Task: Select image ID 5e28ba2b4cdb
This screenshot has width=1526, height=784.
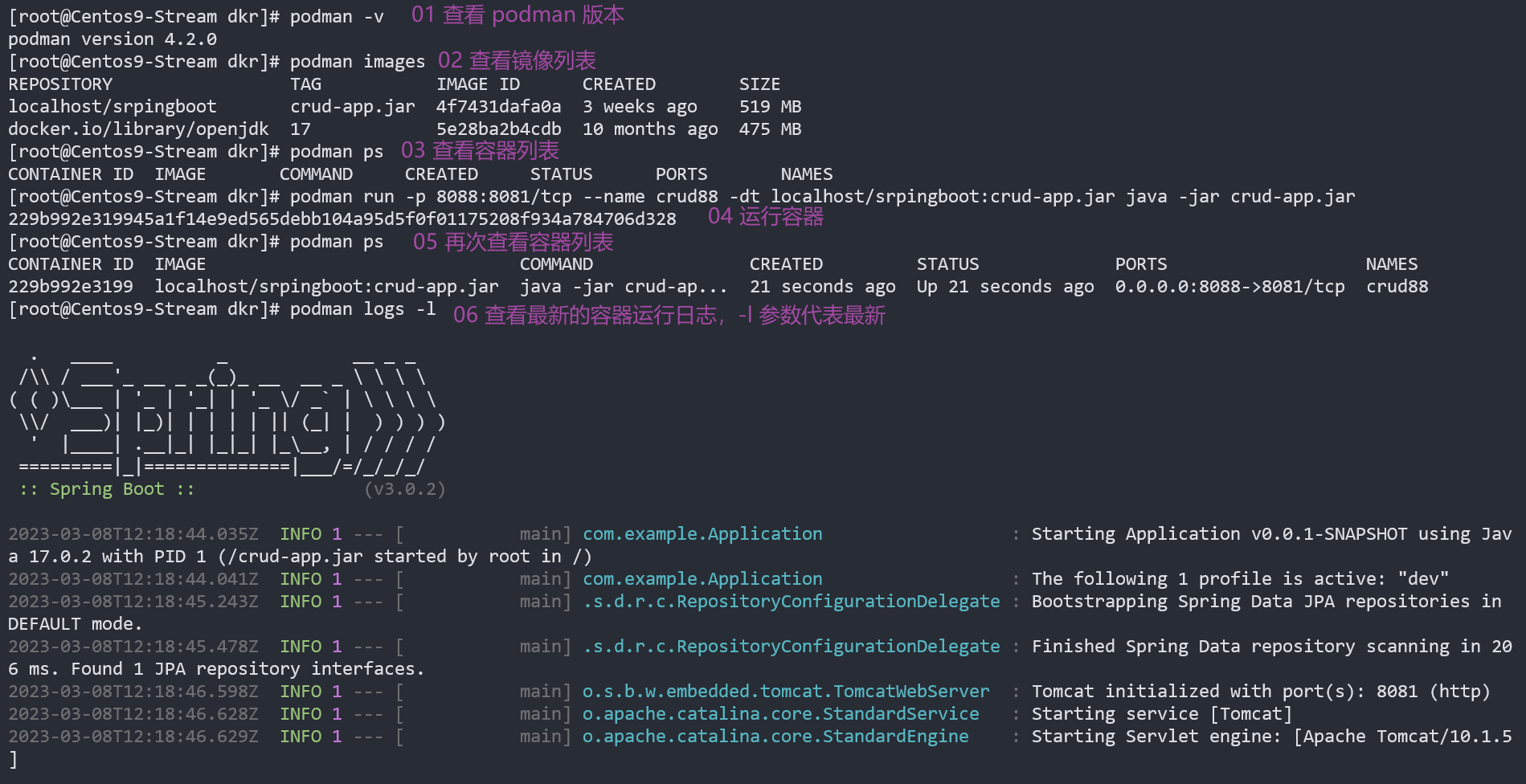Action: click(x=498, y=129)
